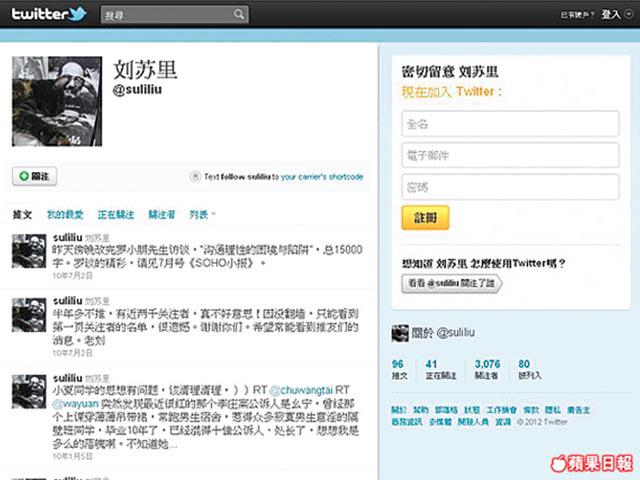Viewport: 640px width, 480px height.
Task: Click the phone icon before Text follow
Action: (x=196, y=176)
